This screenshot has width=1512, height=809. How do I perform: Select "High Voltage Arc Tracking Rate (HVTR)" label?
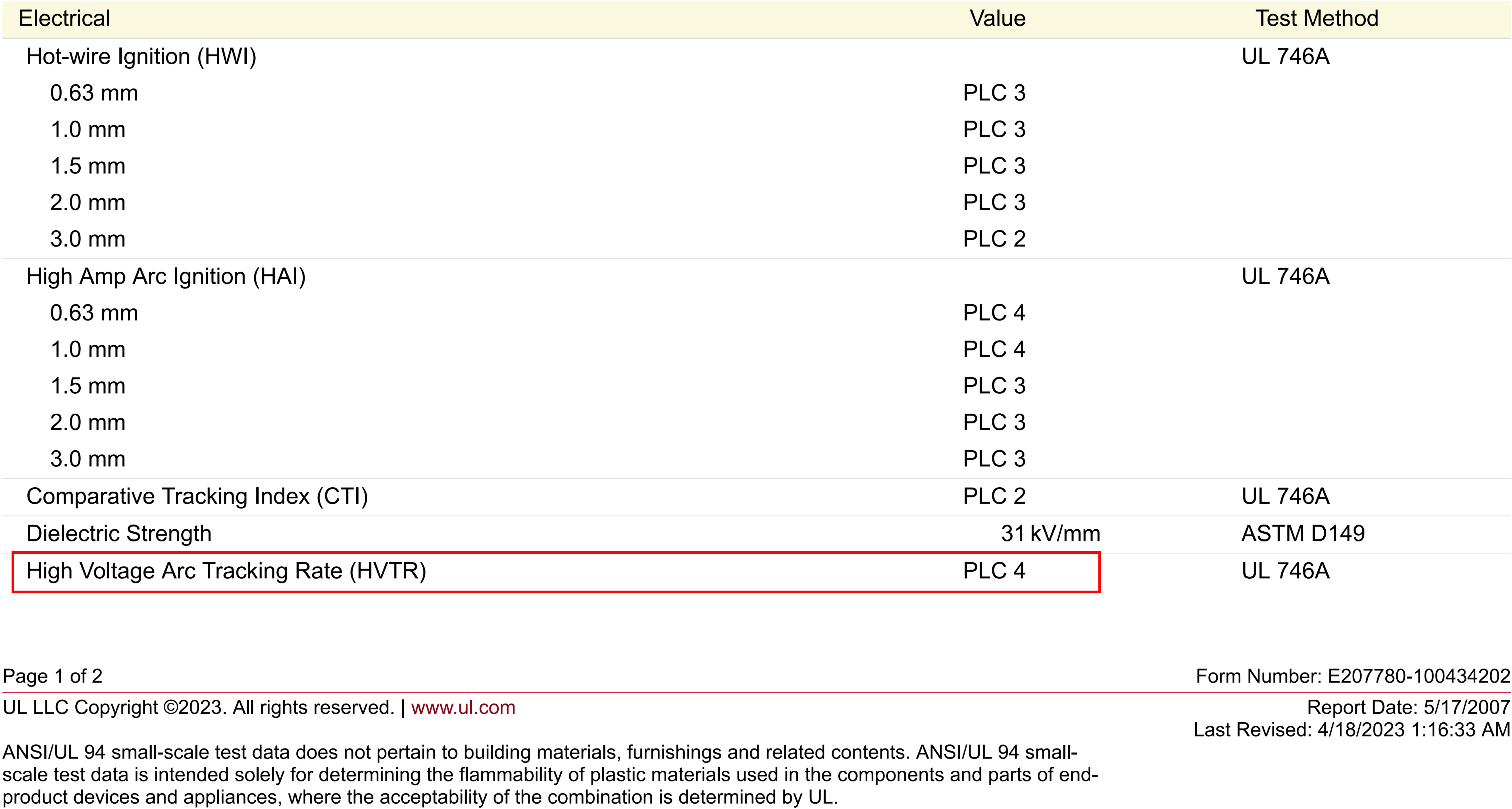[227, 571]
